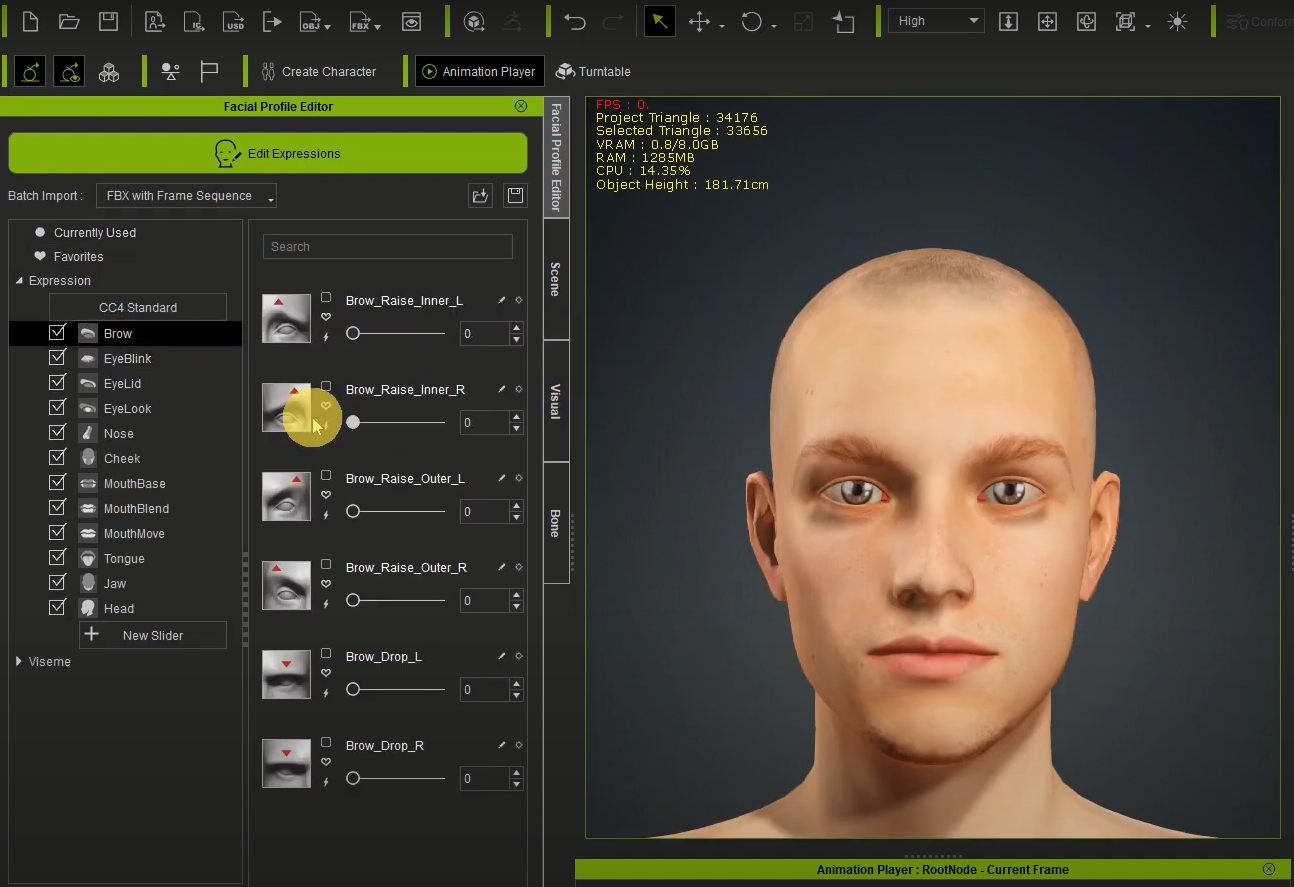Open the frame-view cube dropdown arrow
1294x887 pixels.
[x=1147, y=27]
